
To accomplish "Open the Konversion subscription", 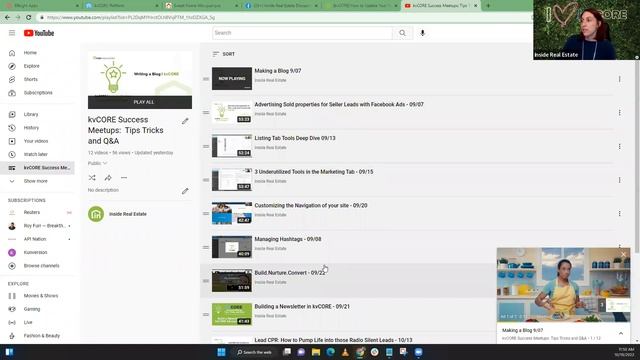I will 37,252.
